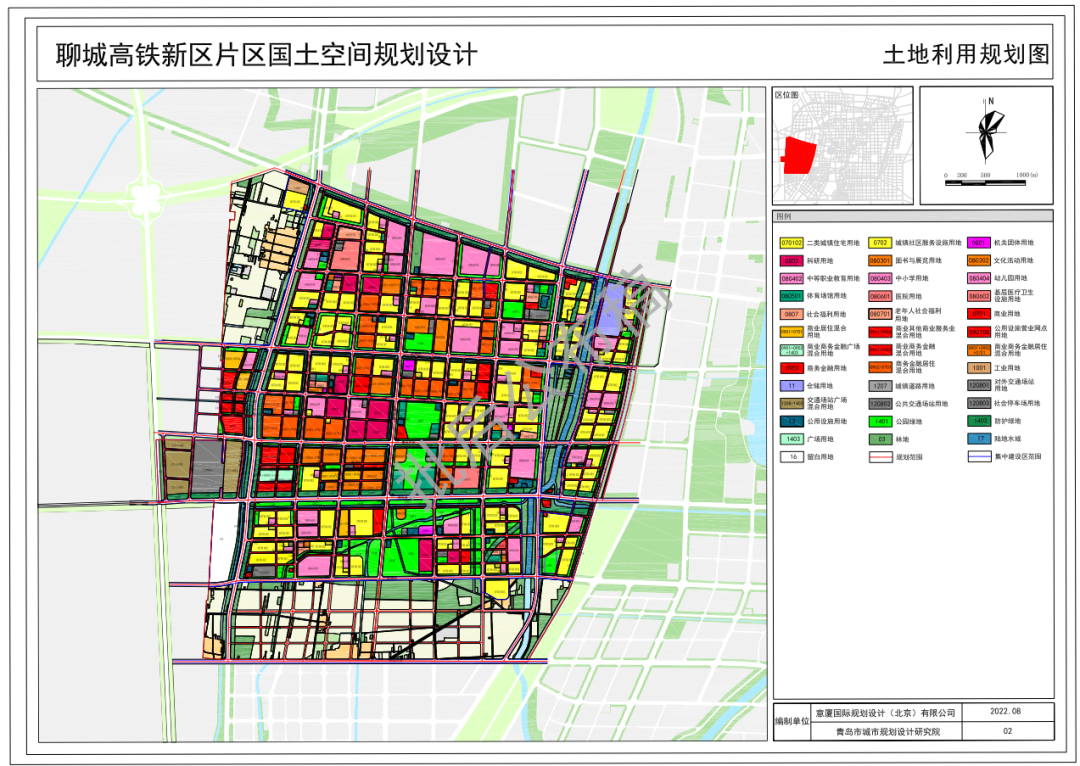Click the scale bar below the compass

[x=985, y=180]
